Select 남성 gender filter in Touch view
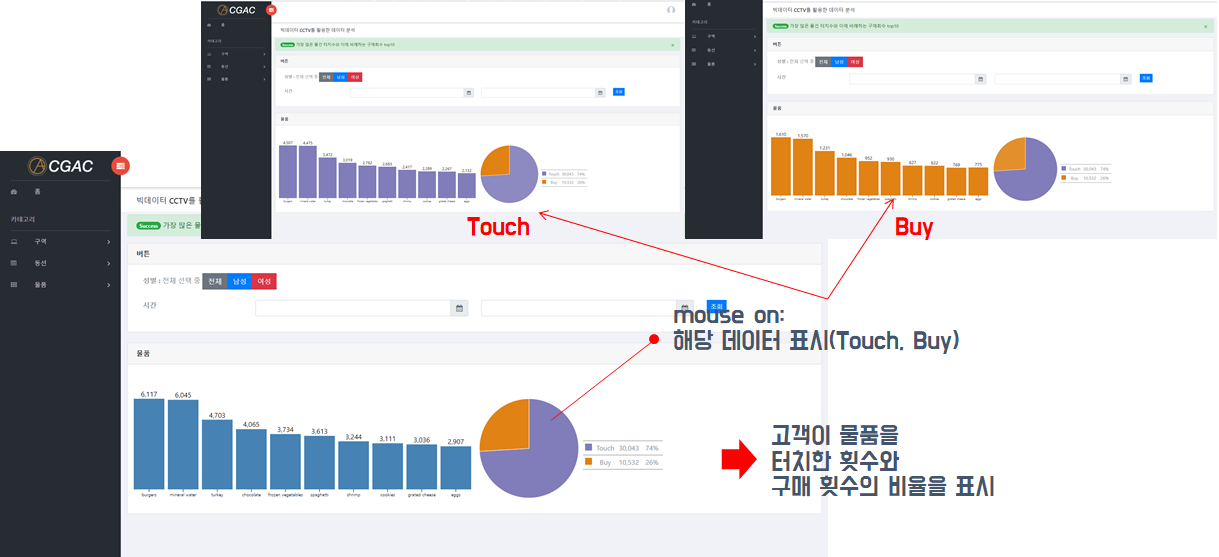 340,77
